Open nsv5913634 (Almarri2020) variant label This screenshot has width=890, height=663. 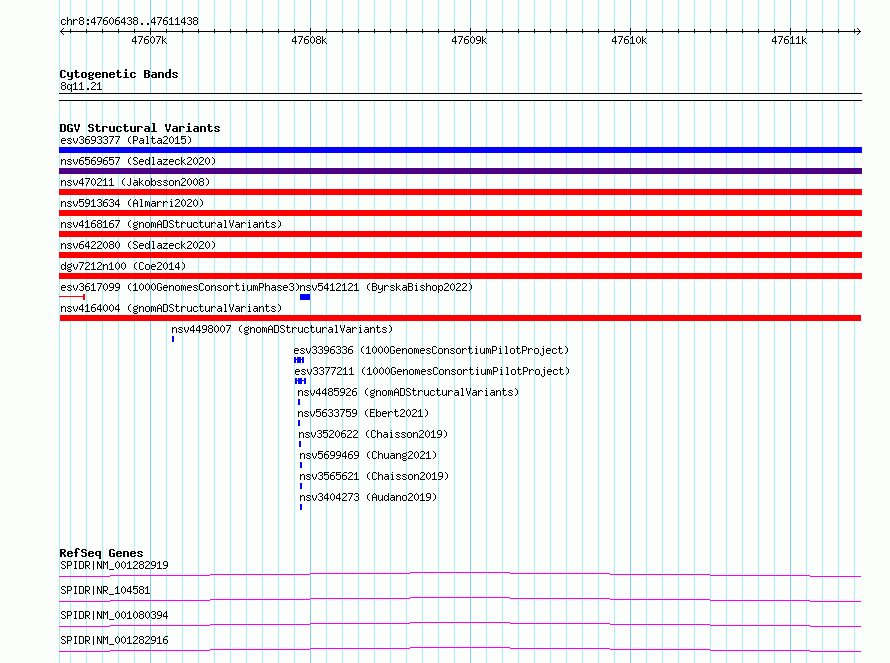coord(132,203)
